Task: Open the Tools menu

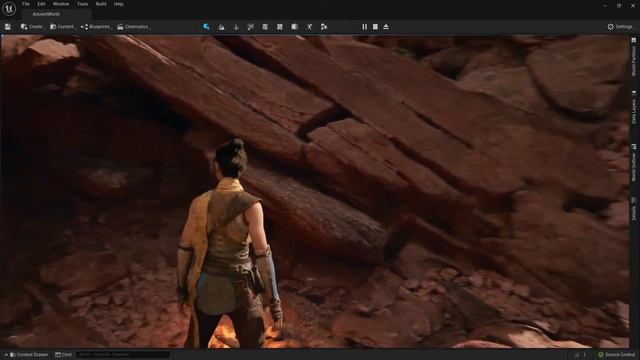Action: pyautogui.click(x=82, y=4)
